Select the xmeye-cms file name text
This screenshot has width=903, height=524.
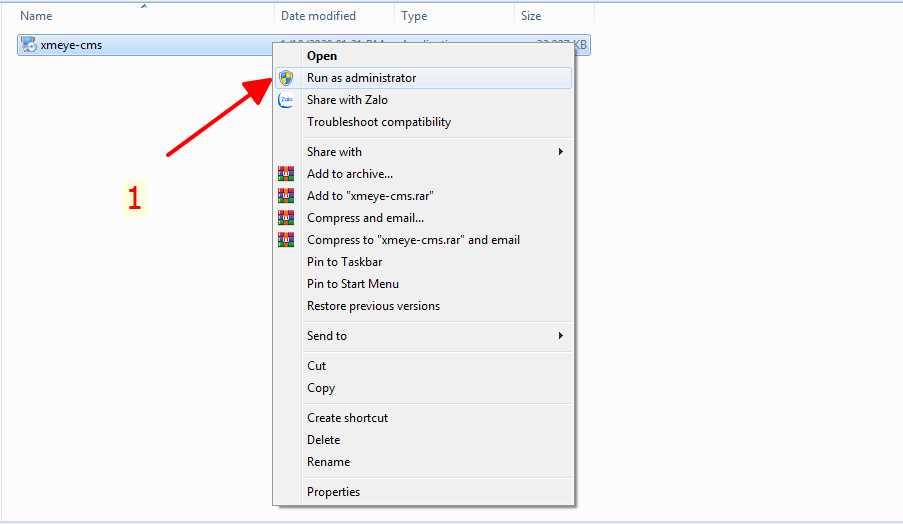tap(71, 45)
